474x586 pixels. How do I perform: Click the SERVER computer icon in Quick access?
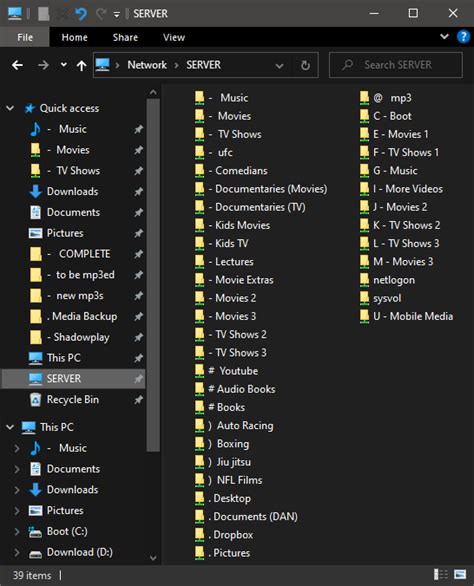point(35,379)
